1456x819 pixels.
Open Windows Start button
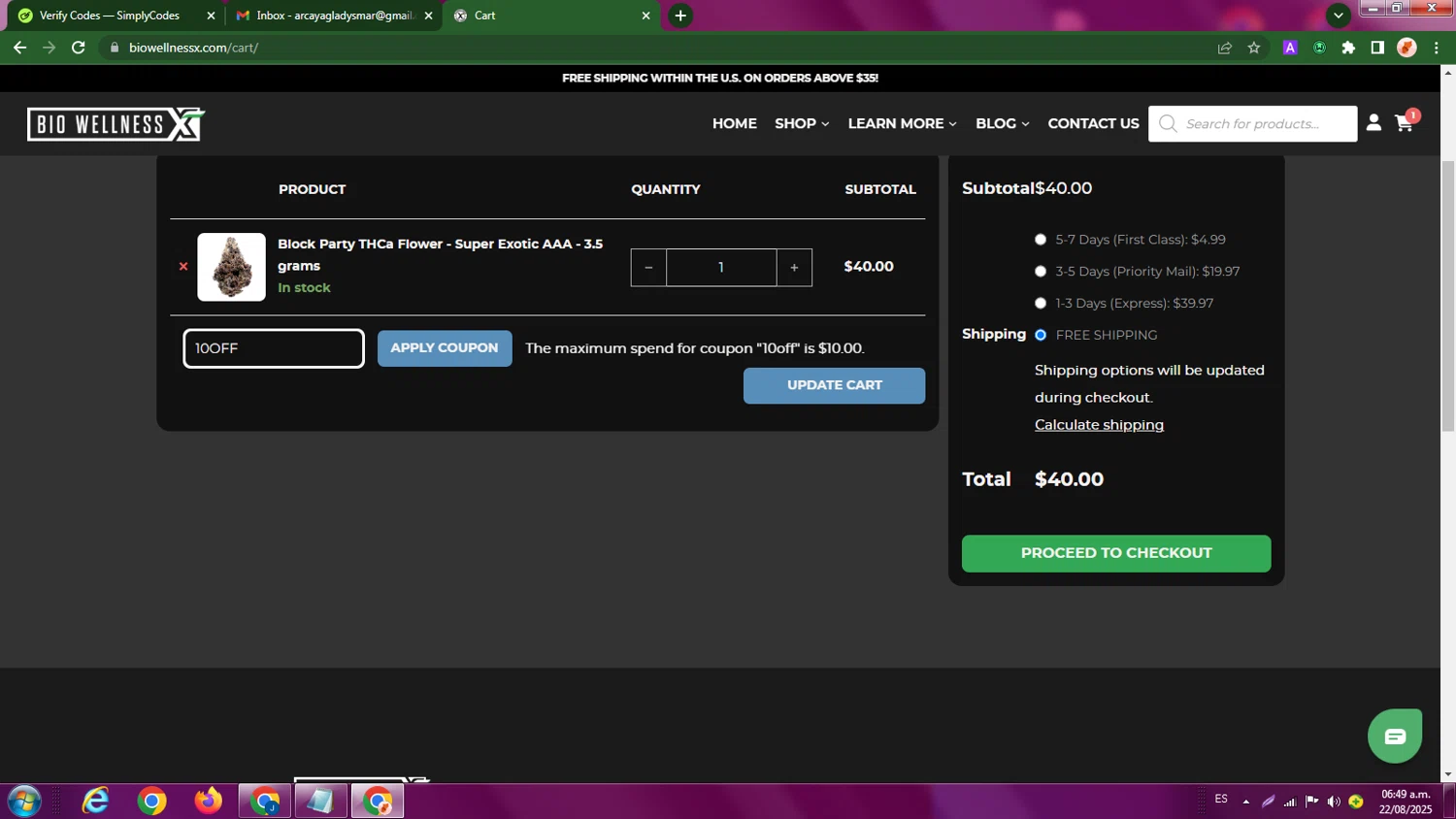pos(23,802)
